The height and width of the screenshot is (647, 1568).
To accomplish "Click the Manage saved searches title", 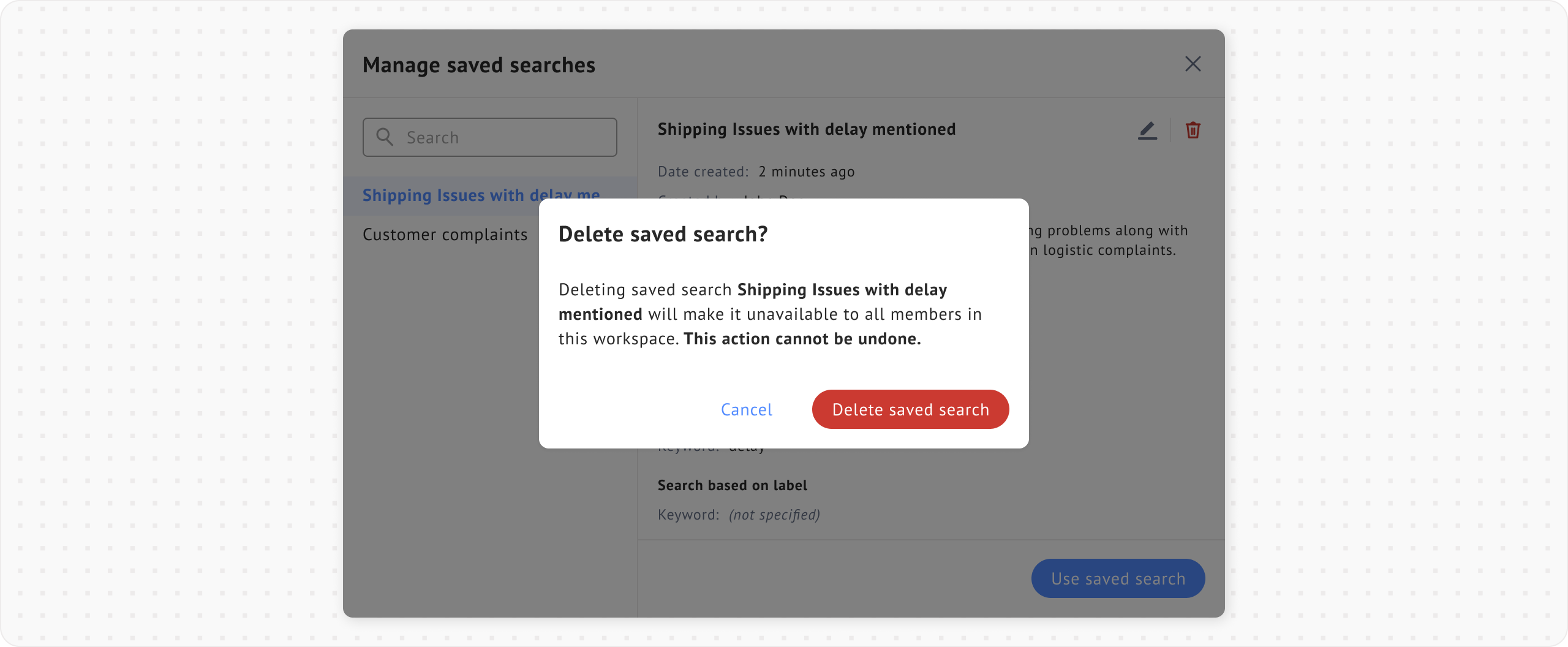I will click(478, 65).
